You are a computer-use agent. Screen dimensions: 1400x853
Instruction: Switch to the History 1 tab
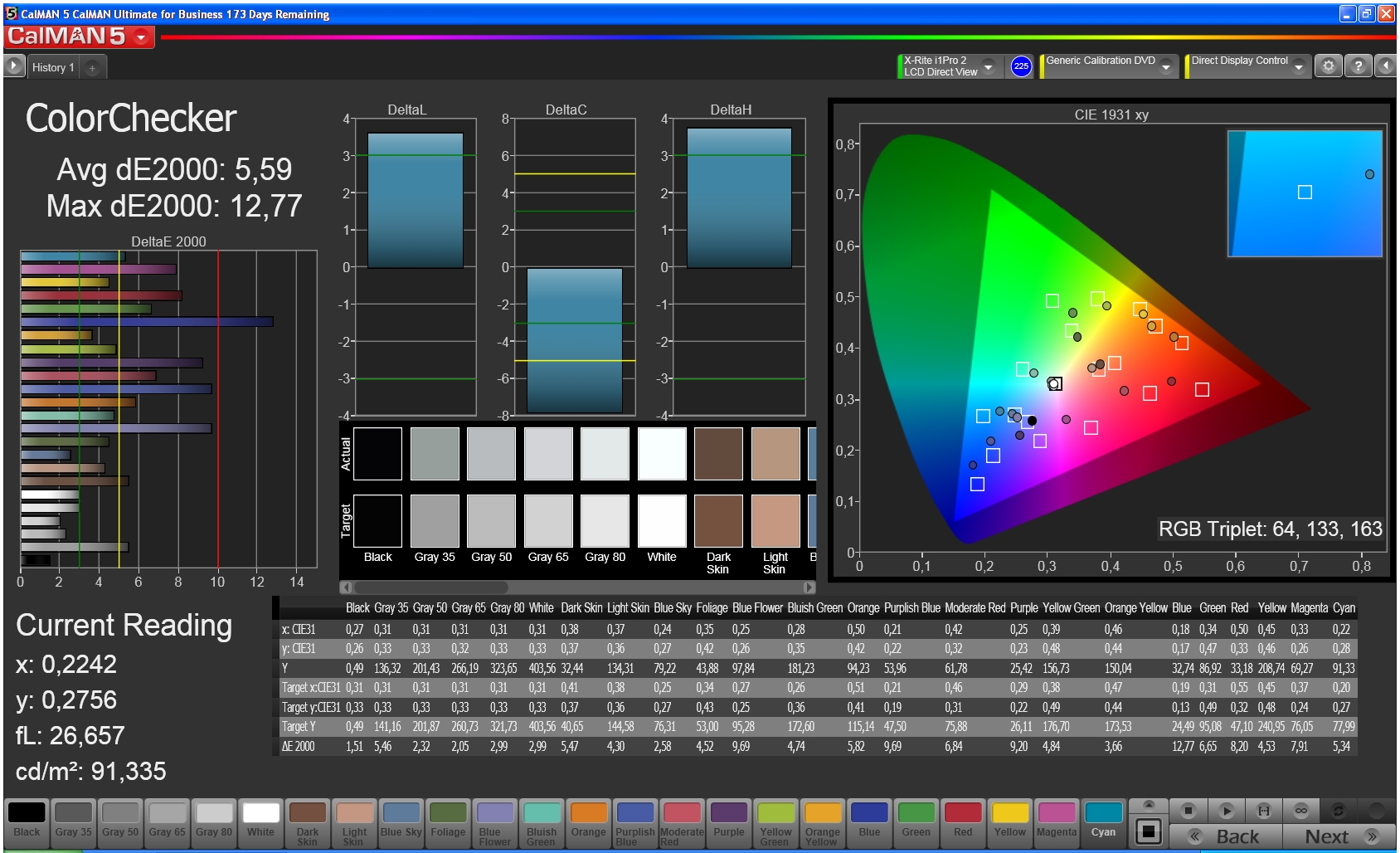tap(53, 68)
